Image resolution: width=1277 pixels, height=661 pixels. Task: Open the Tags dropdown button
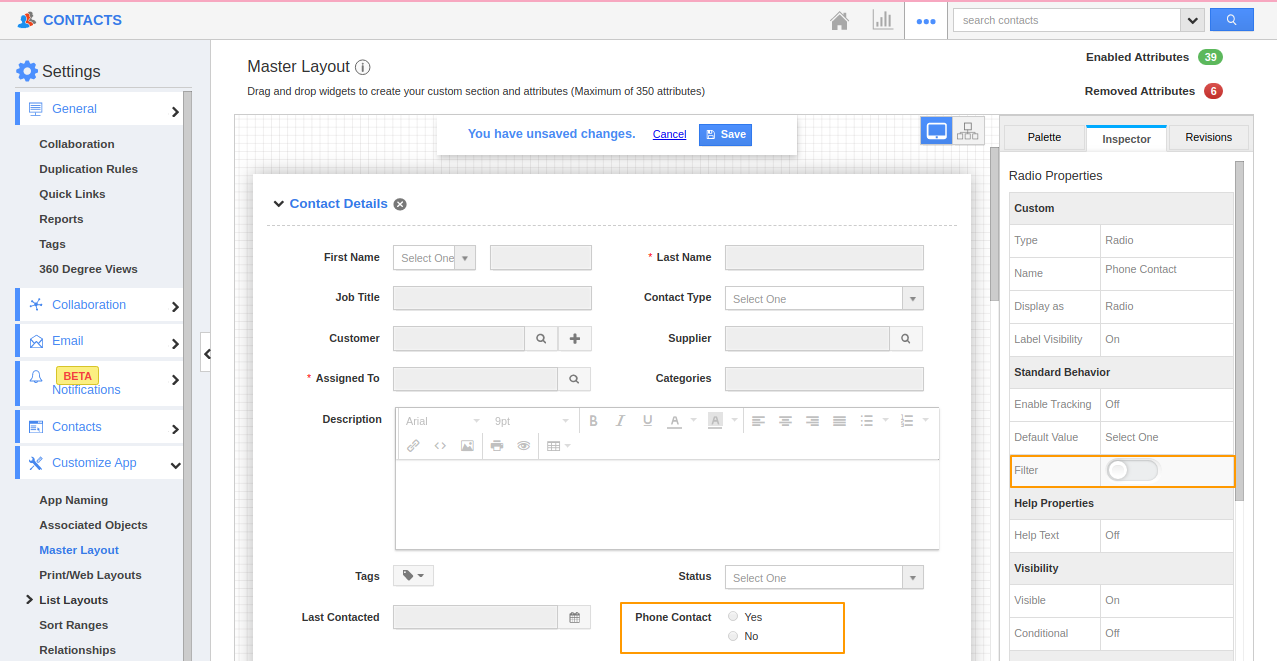point(413,576)
